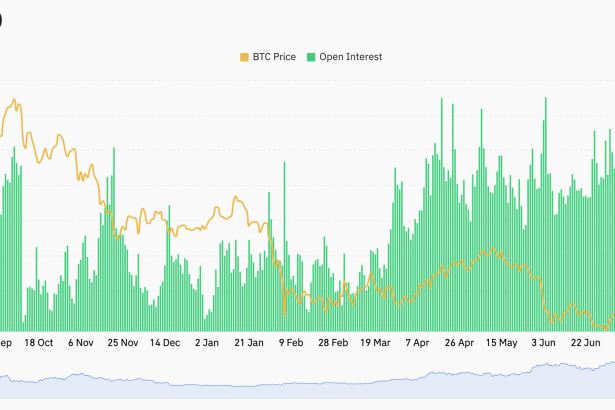Click the 21 Jan axis label
The image size is (615, 410).
tap(249, 343)
